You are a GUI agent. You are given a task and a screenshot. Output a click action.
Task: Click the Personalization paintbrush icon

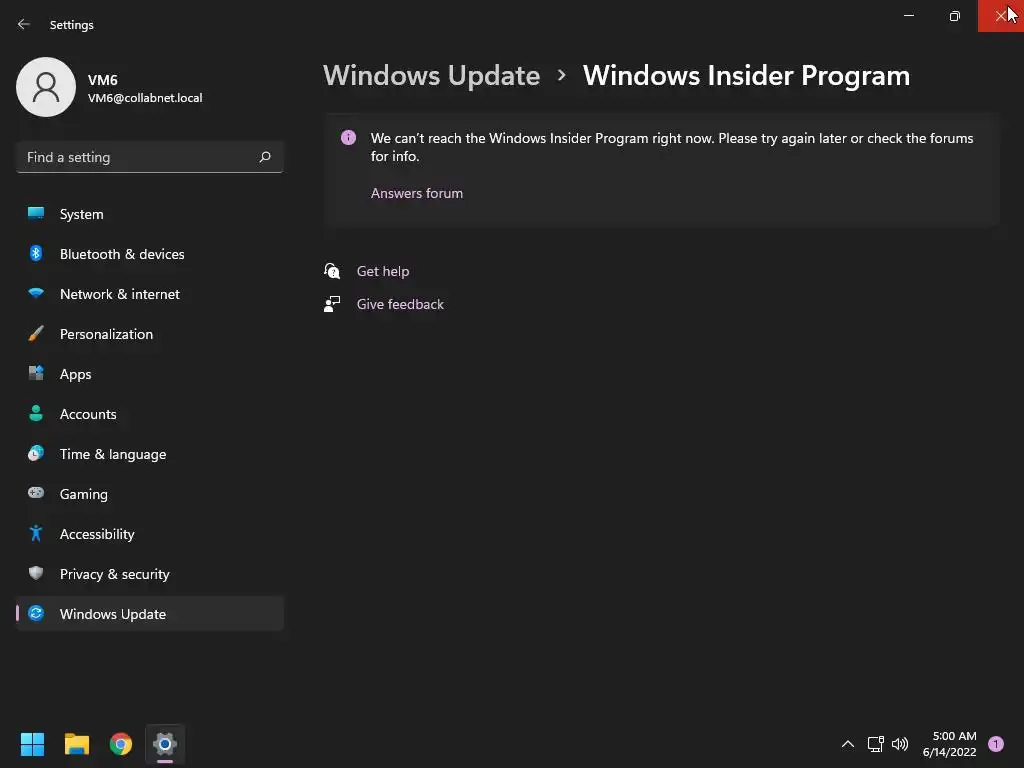(x=36, y=333)
